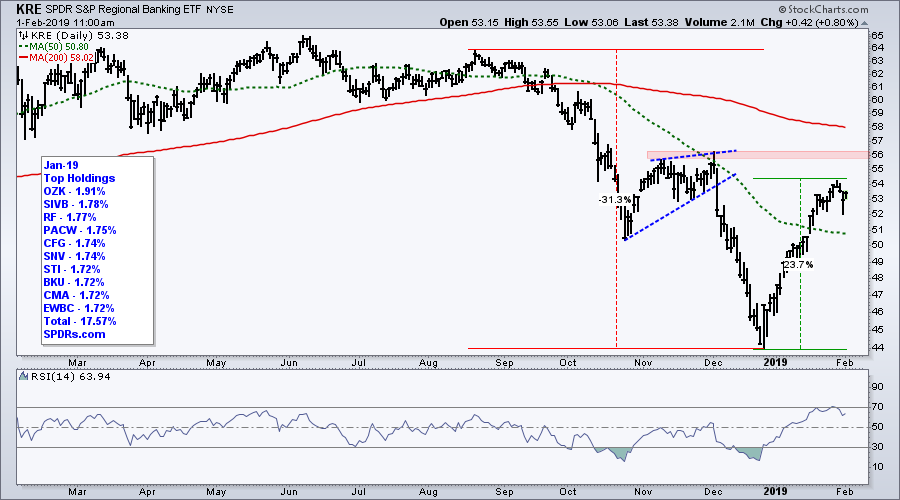Click the StockCharts.com copyright label
The image size is (900, 500).
pos(823,9)
